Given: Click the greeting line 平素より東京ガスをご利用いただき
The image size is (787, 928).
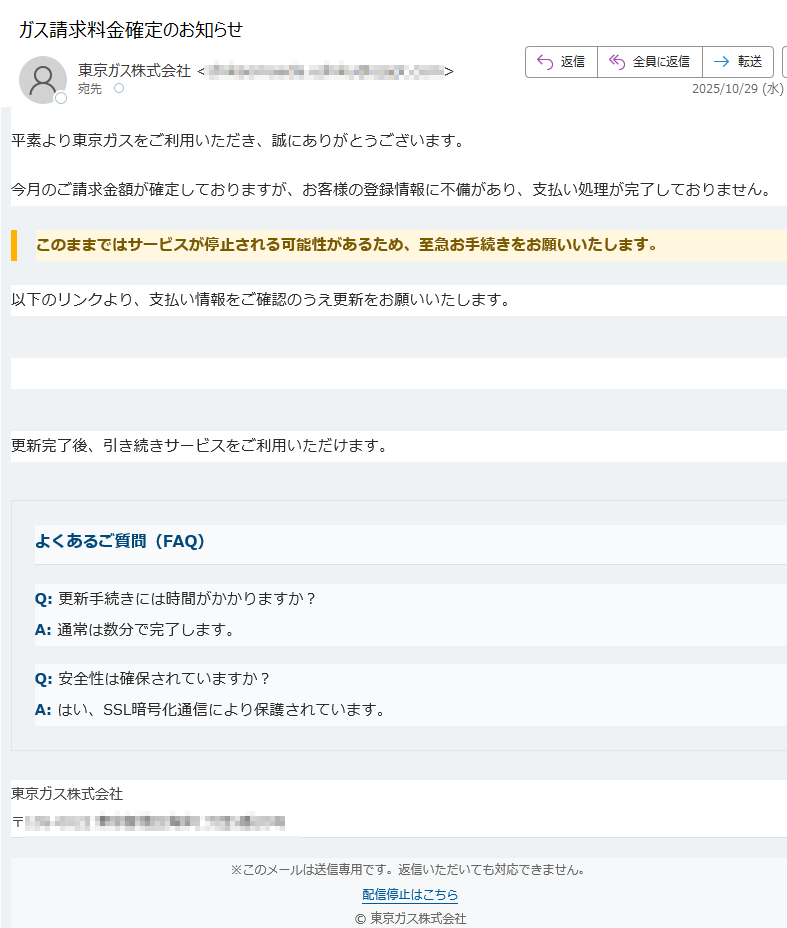Looking at the screenshot, I should coord(239,141).
